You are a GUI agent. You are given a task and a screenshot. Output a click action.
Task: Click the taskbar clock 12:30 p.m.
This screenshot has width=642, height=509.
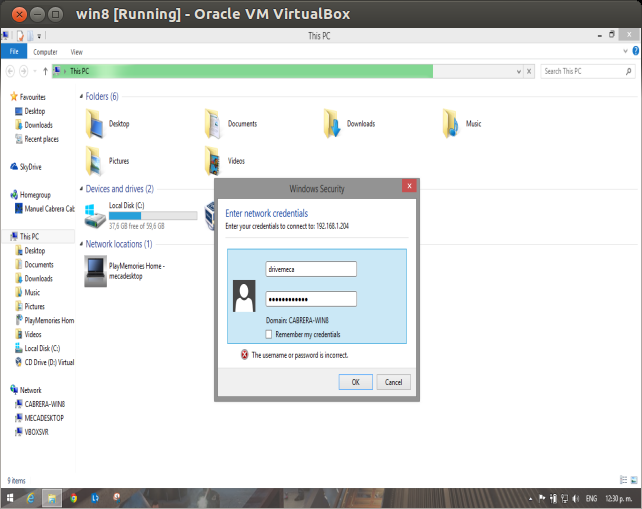pos(618,498)
